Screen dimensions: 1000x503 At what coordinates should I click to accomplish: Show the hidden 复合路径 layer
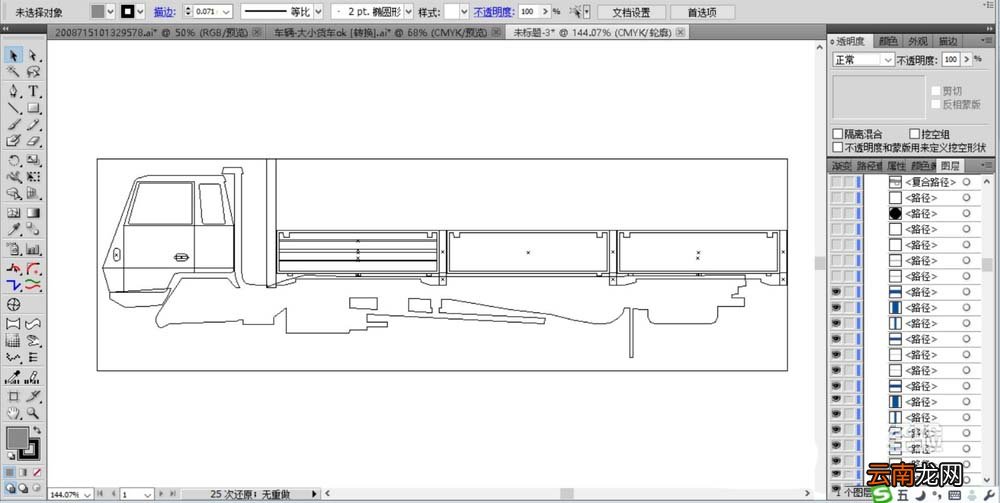click(x=836, y=182)
